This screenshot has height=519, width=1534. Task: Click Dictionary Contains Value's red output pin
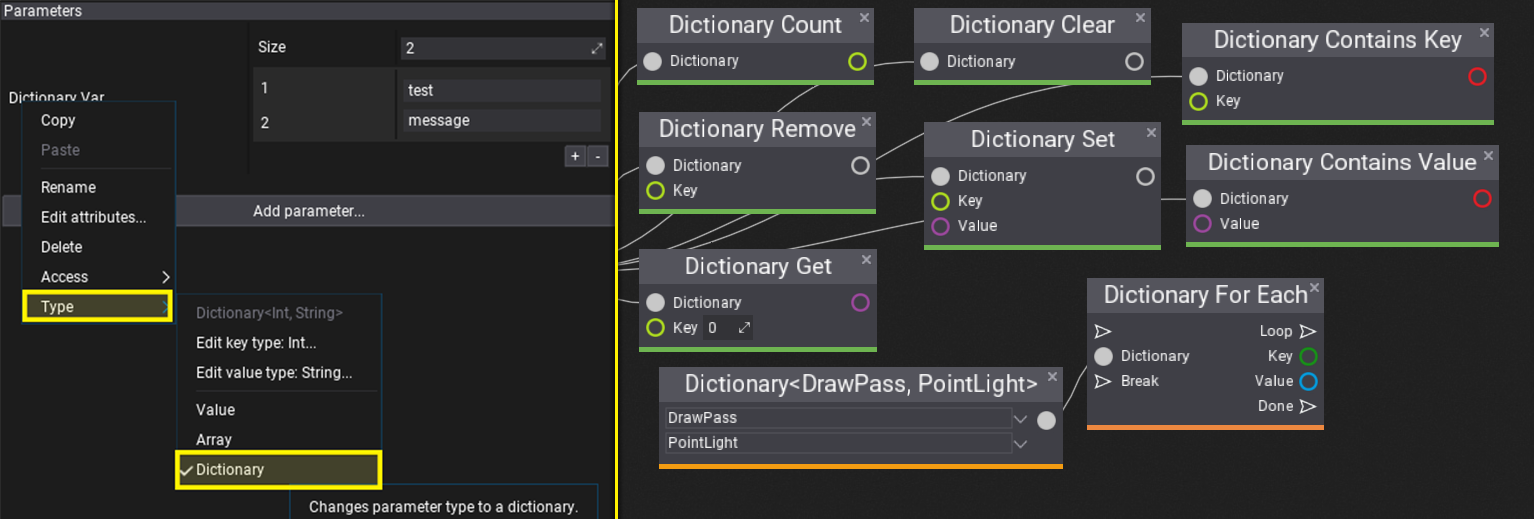(1482, 199)
